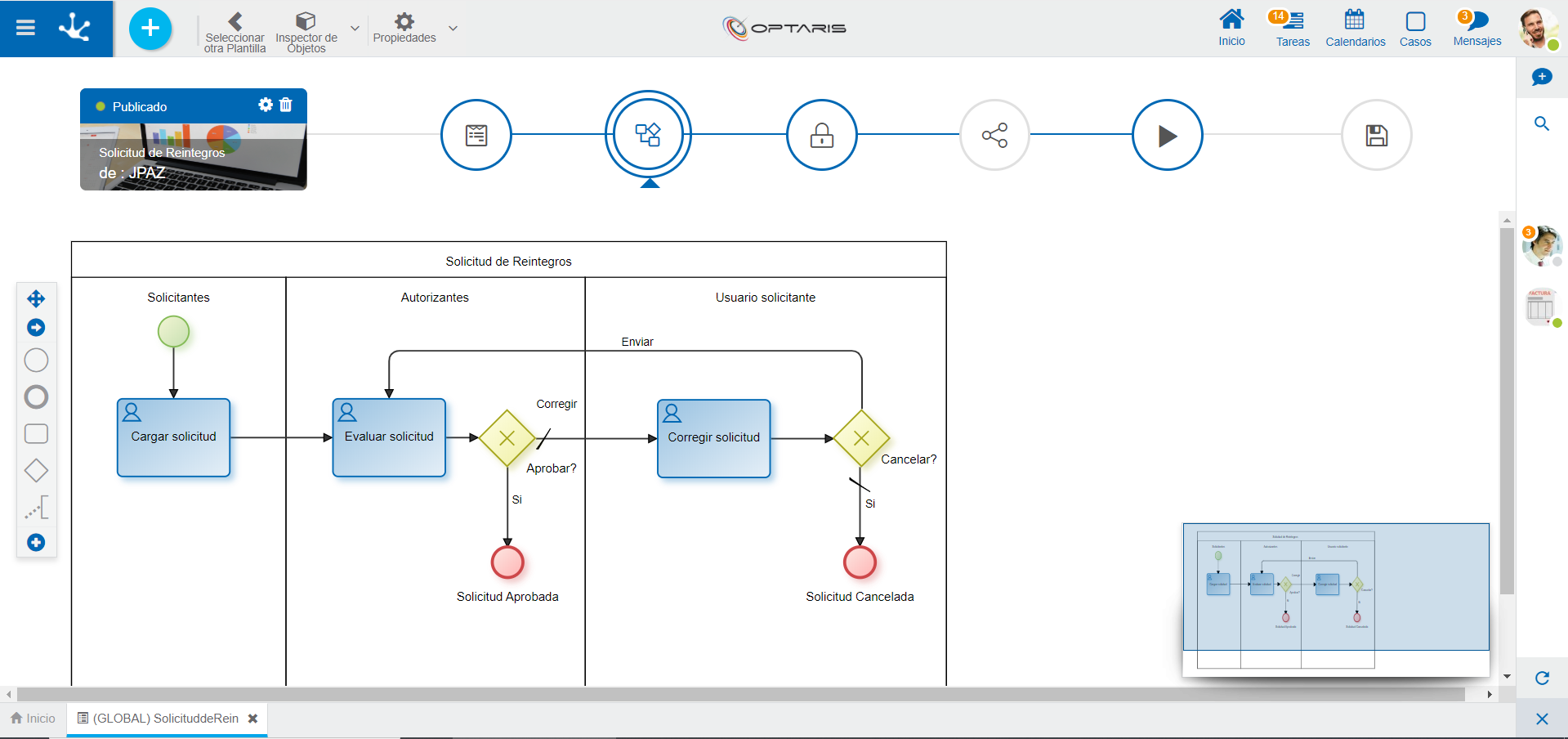Open new chat bubble icon in sidebar
The image size is (1568, 739).
point(1542,77)
